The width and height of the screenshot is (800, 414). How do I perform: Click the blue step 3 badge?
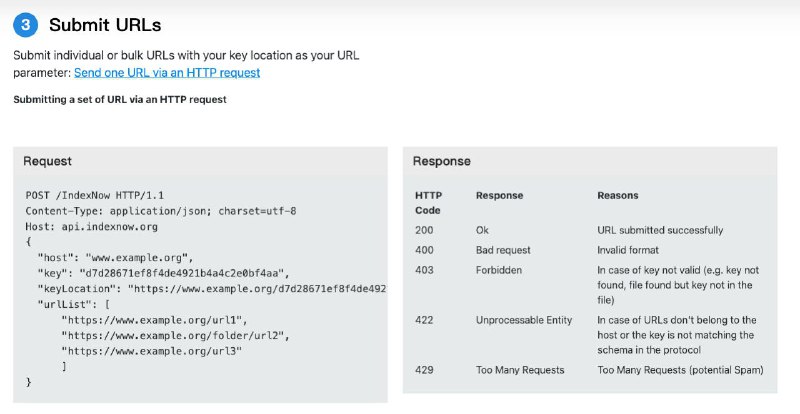(x=27, y=25)
